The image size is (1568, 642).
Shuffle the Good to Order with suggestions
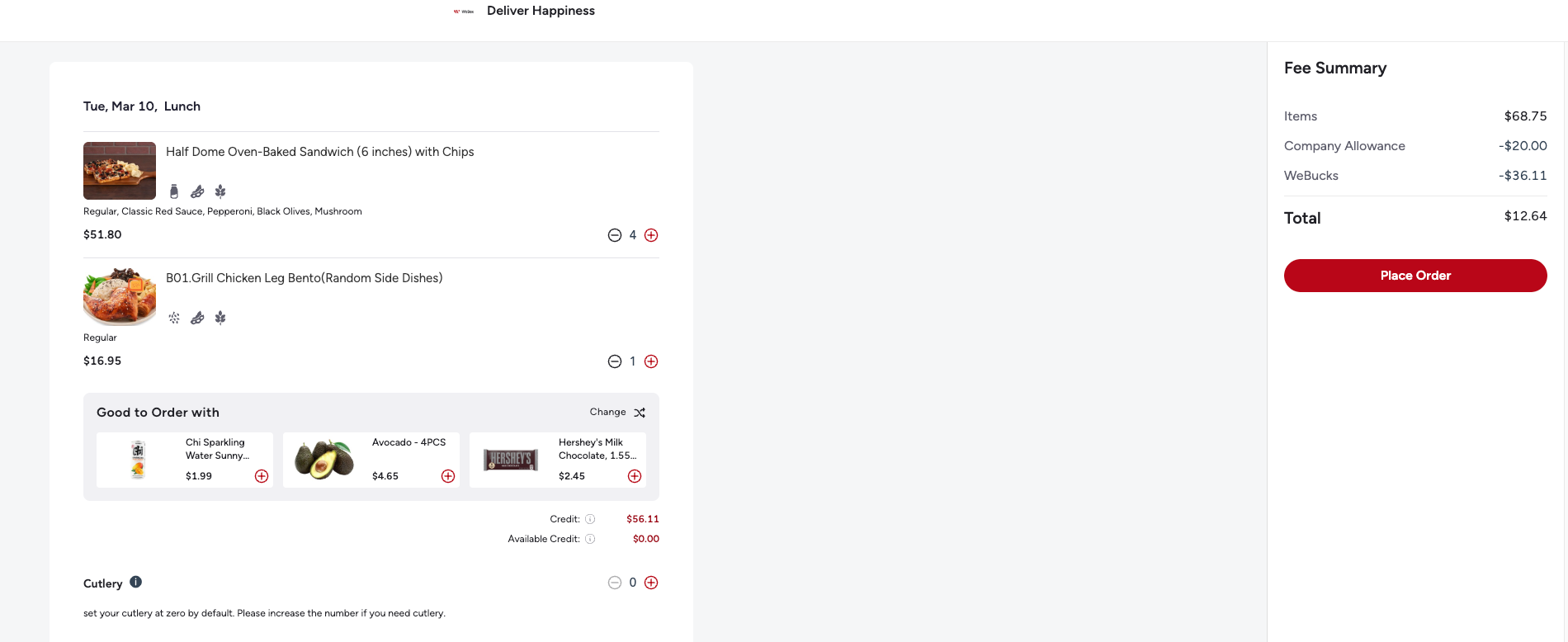[x=640, y=413]
